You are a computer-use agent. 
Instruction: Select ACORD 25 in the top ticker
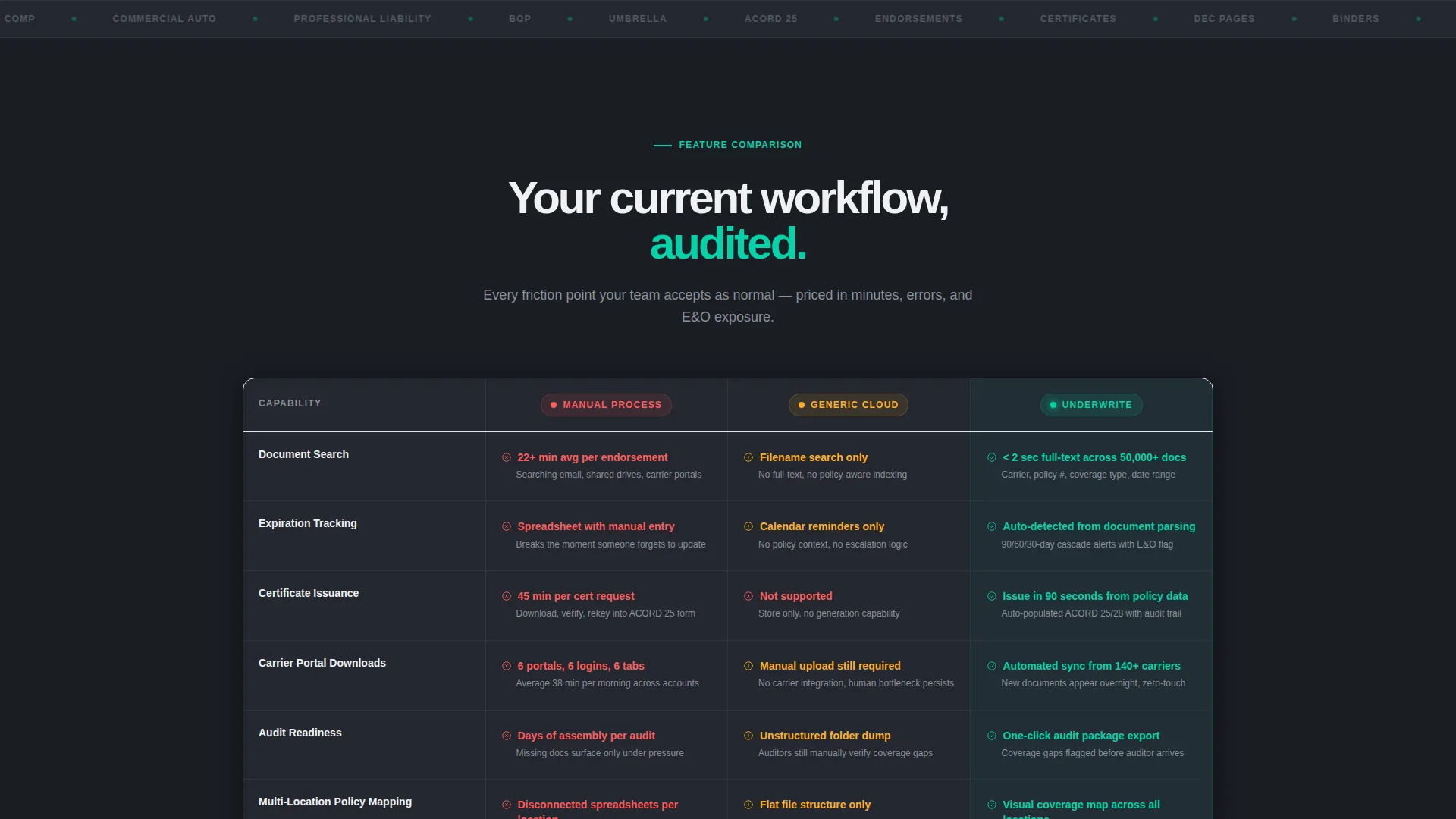(x=771, y=19)
